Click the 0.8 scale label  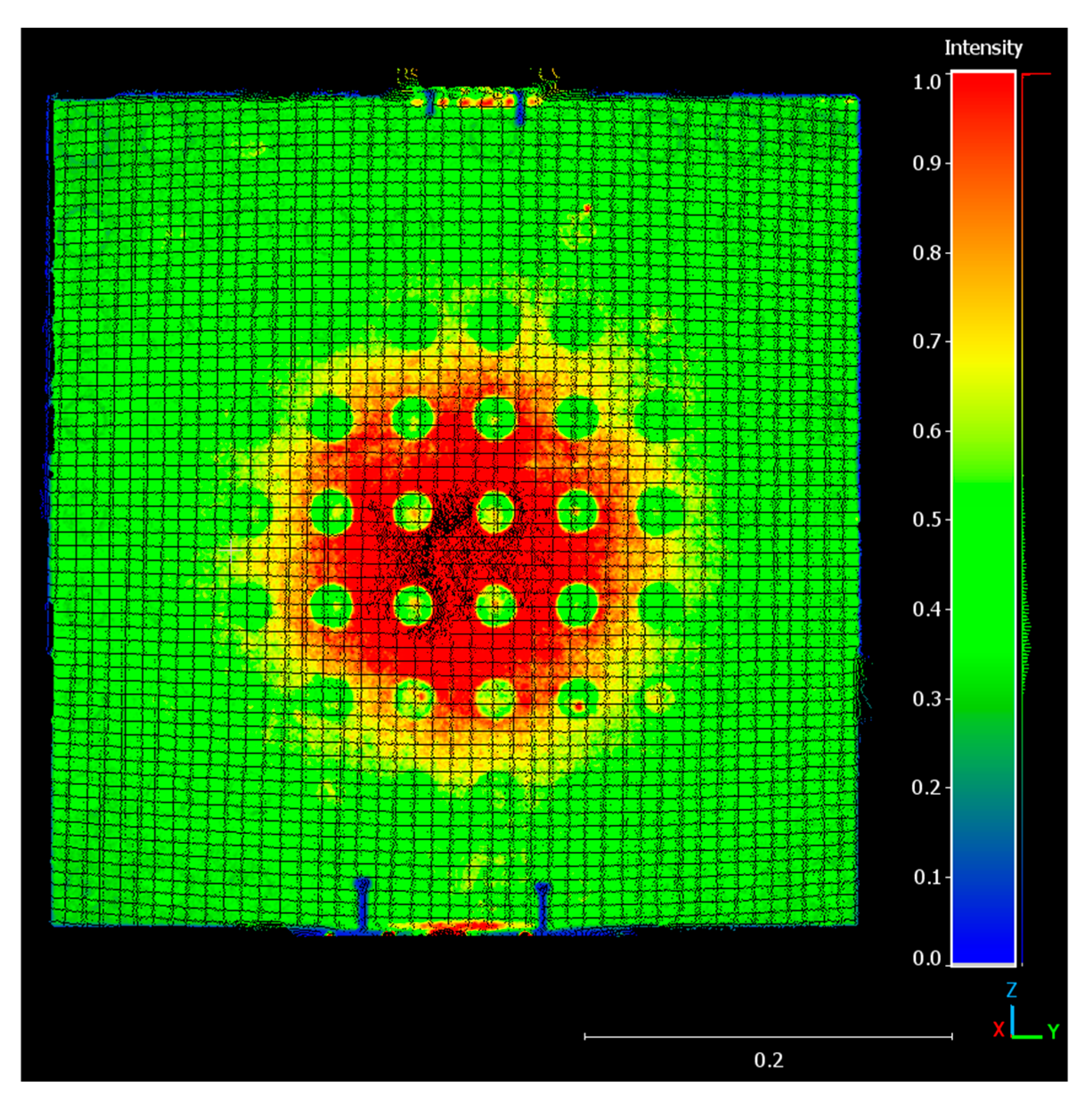coord(927,253)
